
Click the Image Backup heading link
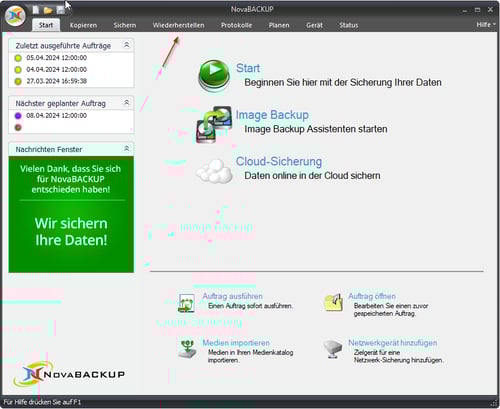pyautogui.click(x=272, y=115)
